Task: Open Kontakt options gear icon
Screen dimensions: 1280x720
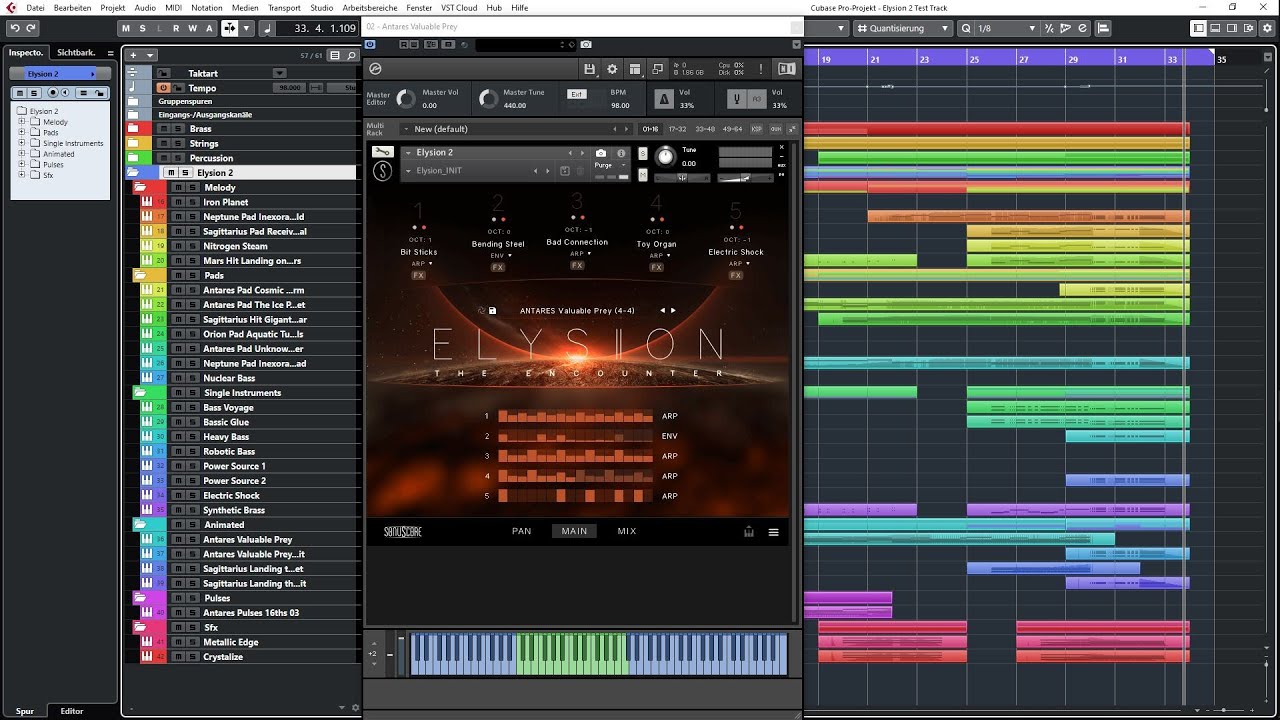Action: pyautogui.click(x=613, y=69)
